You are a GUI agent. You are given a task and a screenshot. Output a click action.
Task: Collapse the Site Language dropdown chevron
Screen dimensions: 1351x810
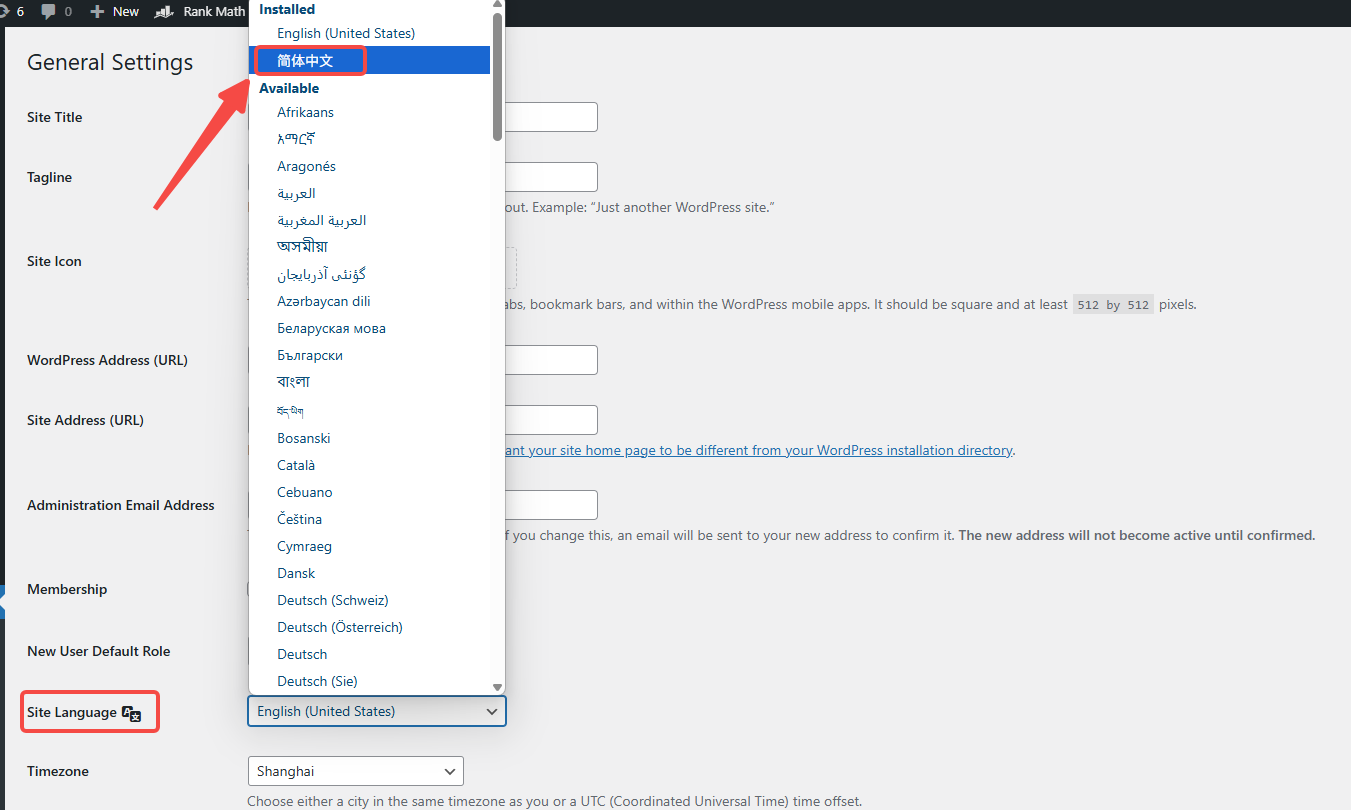[x=491, y=711]
